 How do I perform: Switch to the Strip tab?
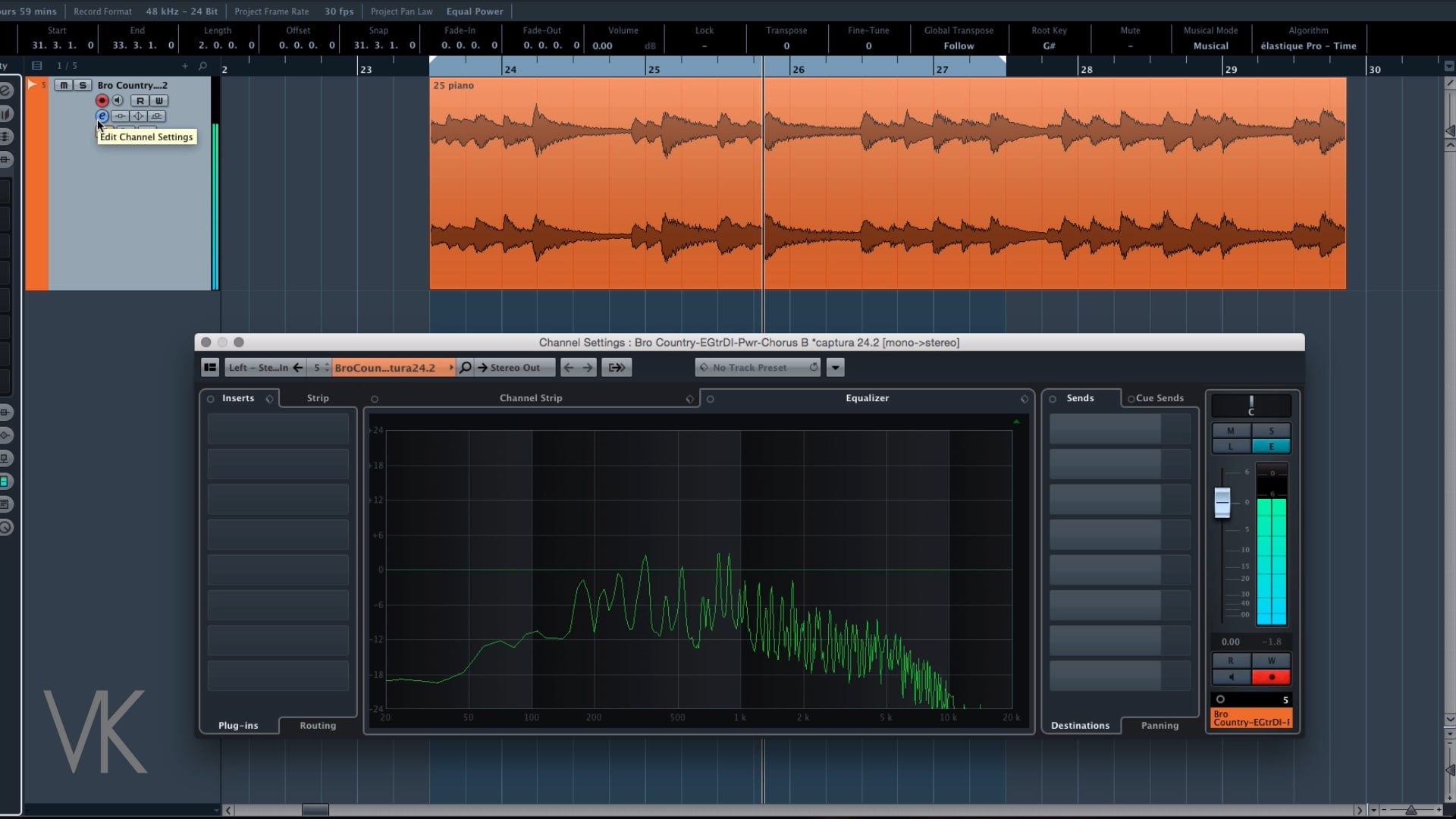point(318,398)
